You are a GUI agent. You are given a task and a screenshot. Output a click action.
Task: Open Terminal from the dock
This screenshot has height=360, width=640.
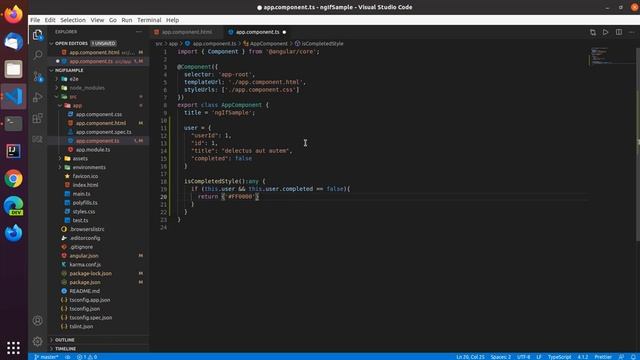point(13,124)
